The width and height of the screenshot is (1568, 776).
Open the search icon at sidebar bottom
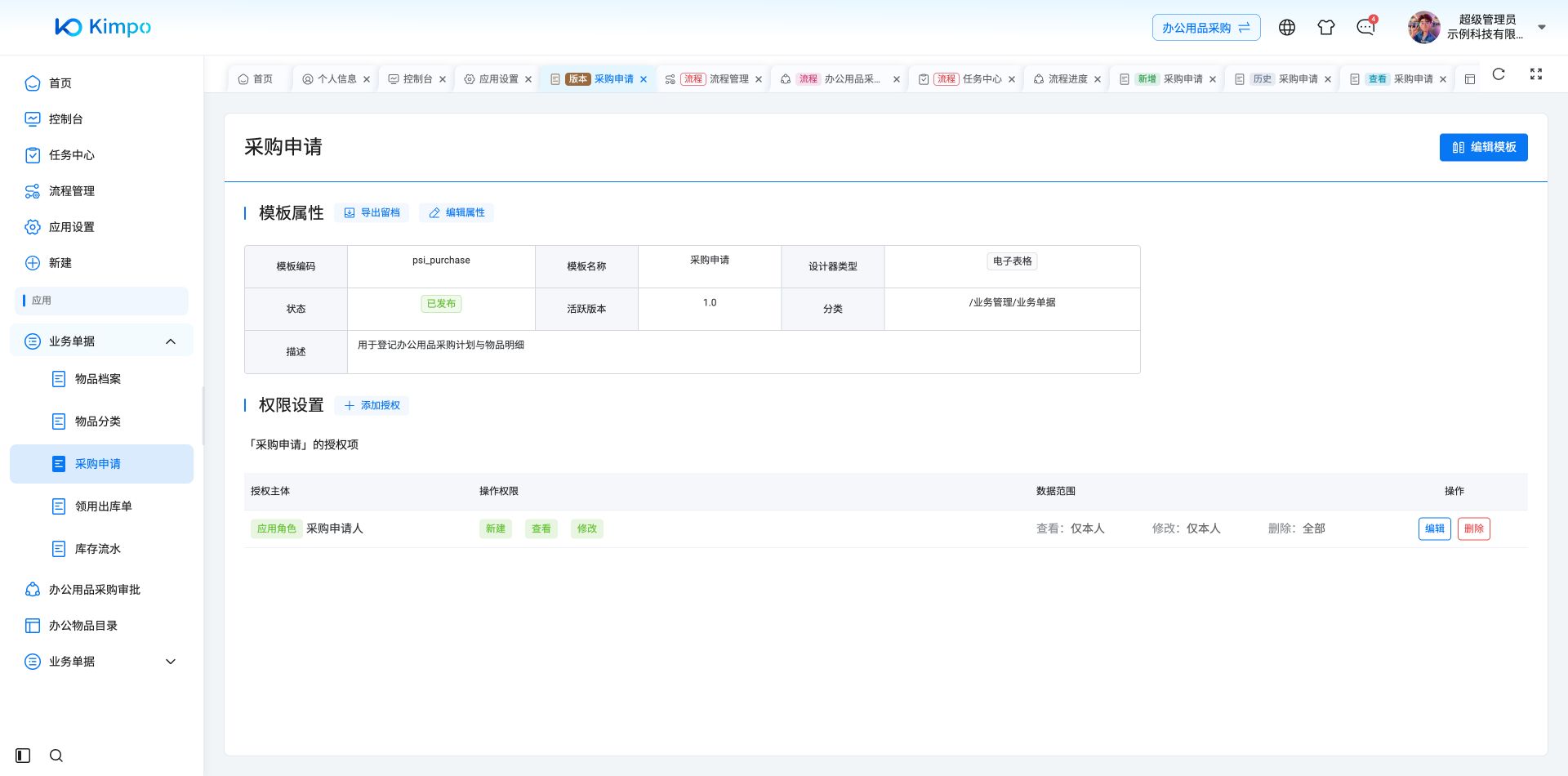(x=56, y=756)
